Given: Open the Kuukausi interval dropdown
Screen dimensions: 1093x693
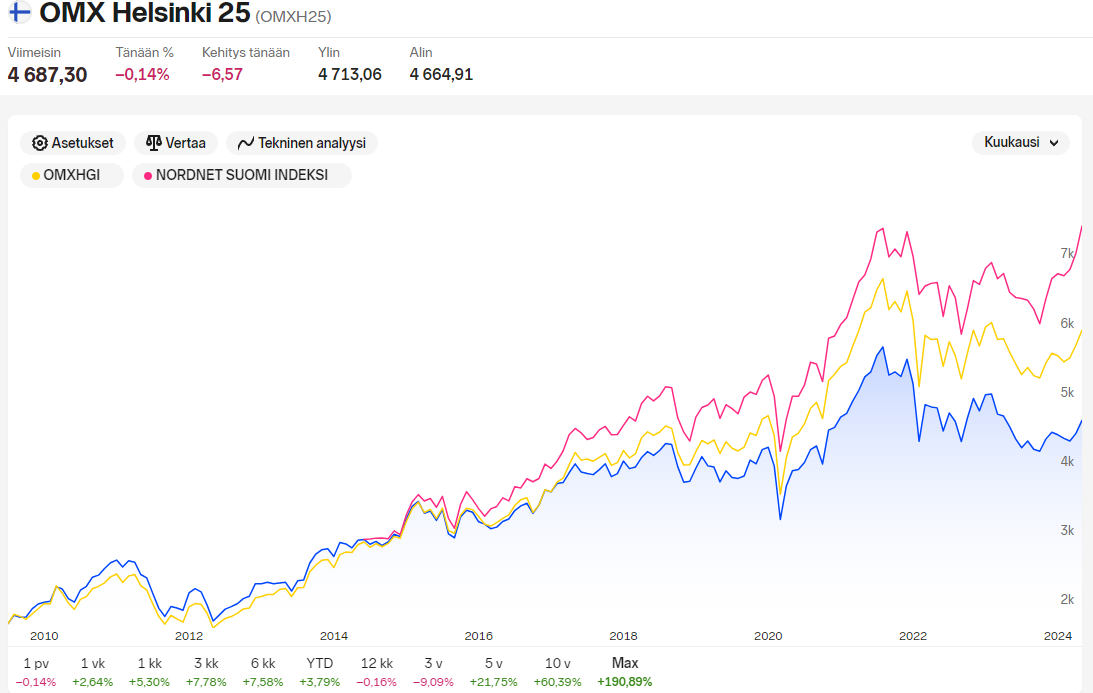Looking at the screenshot, I should click(1021, 142).
